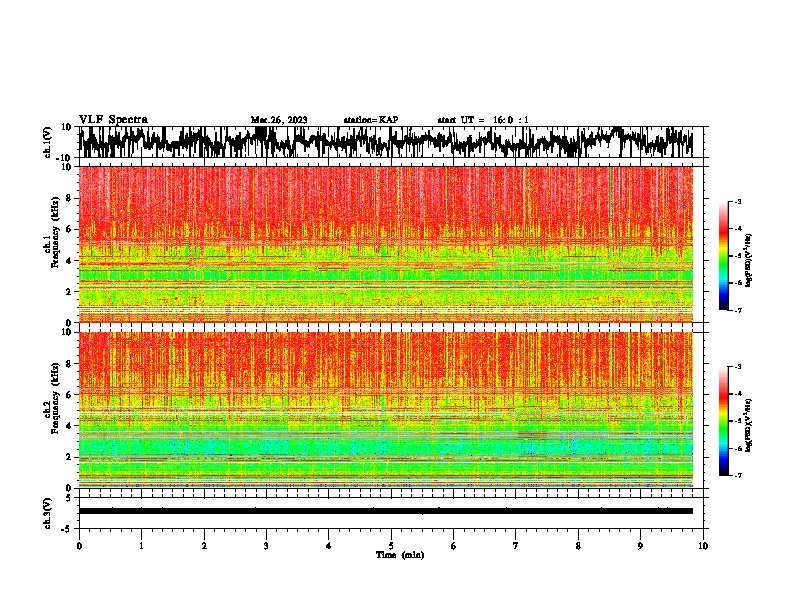
Task: Click time axis tick label "6"
Action: [454, 546]
